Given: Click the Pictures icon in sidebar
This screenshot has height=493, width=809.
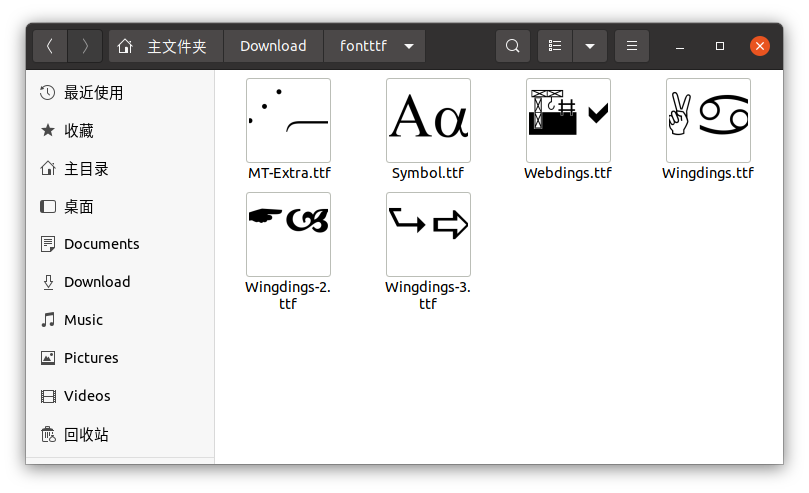Looking at the screenshot, I should tap(47, 358).
